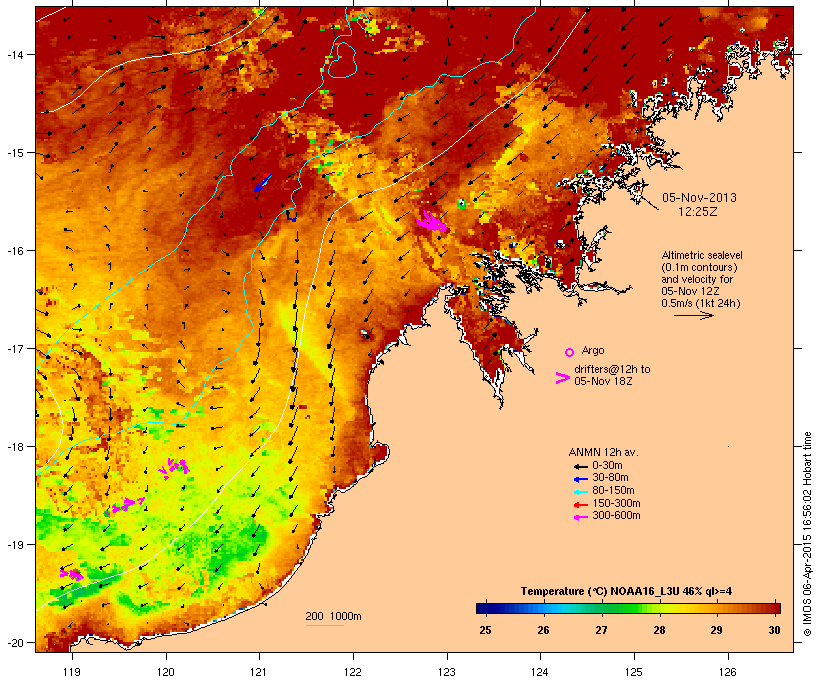Click the cyan 80-150m arrow in legend
Screen dimensions: 820x680
(581, 492)
